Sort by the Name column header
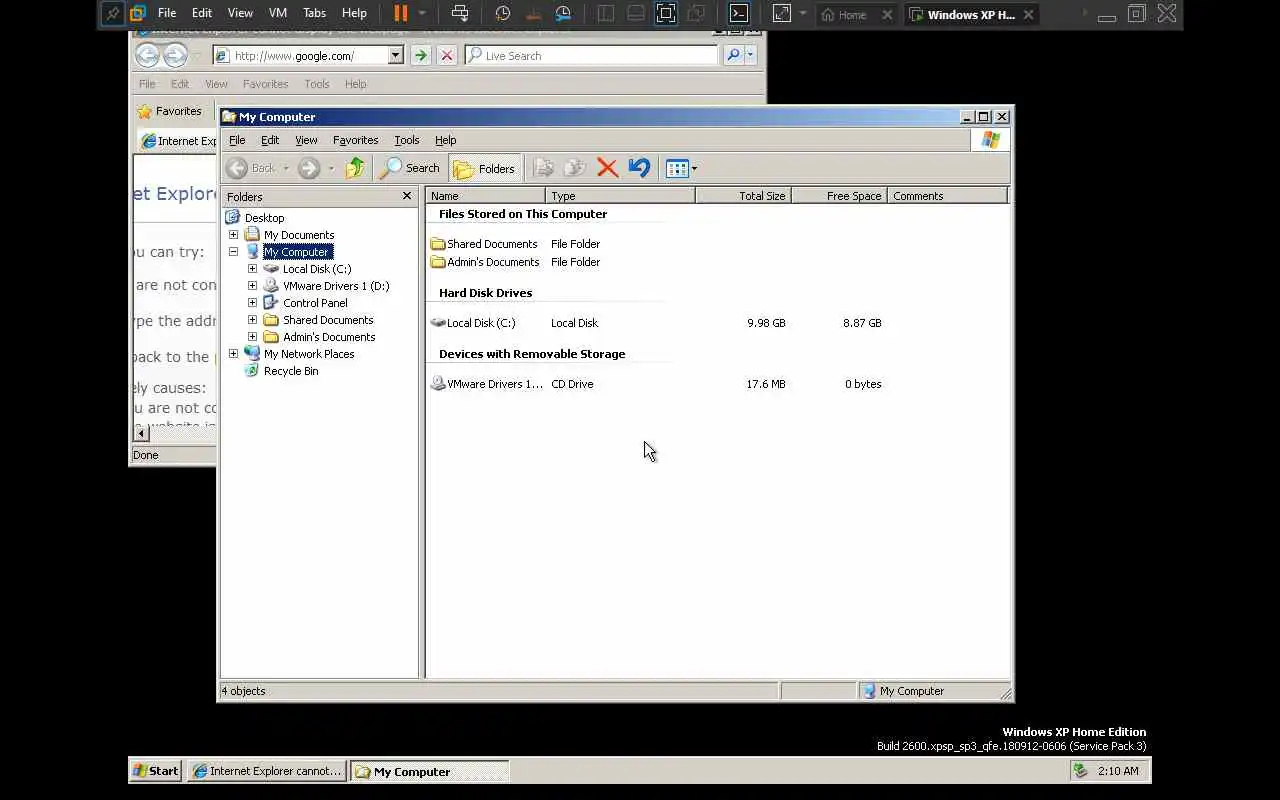 pyautogui.click(x=486, y=196)
